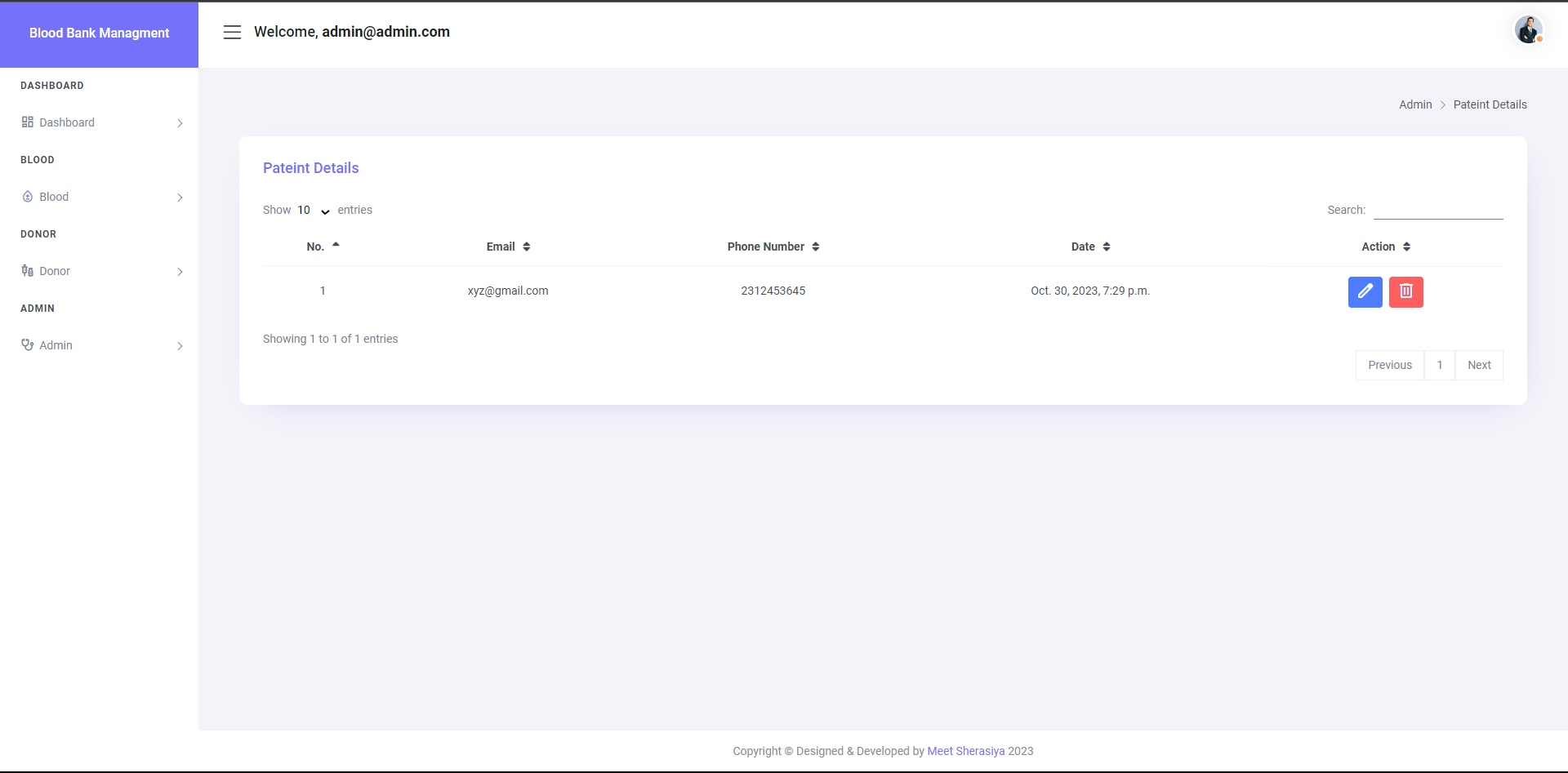Click the Email column header label

click(501, 247)
